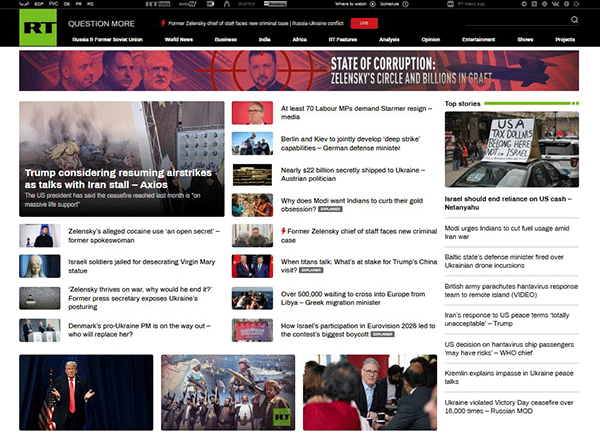The width and height of the screenshot is (600, 433).
Task: Open Baltic state's defense minister fired story
Action: (x=504, y=261)
